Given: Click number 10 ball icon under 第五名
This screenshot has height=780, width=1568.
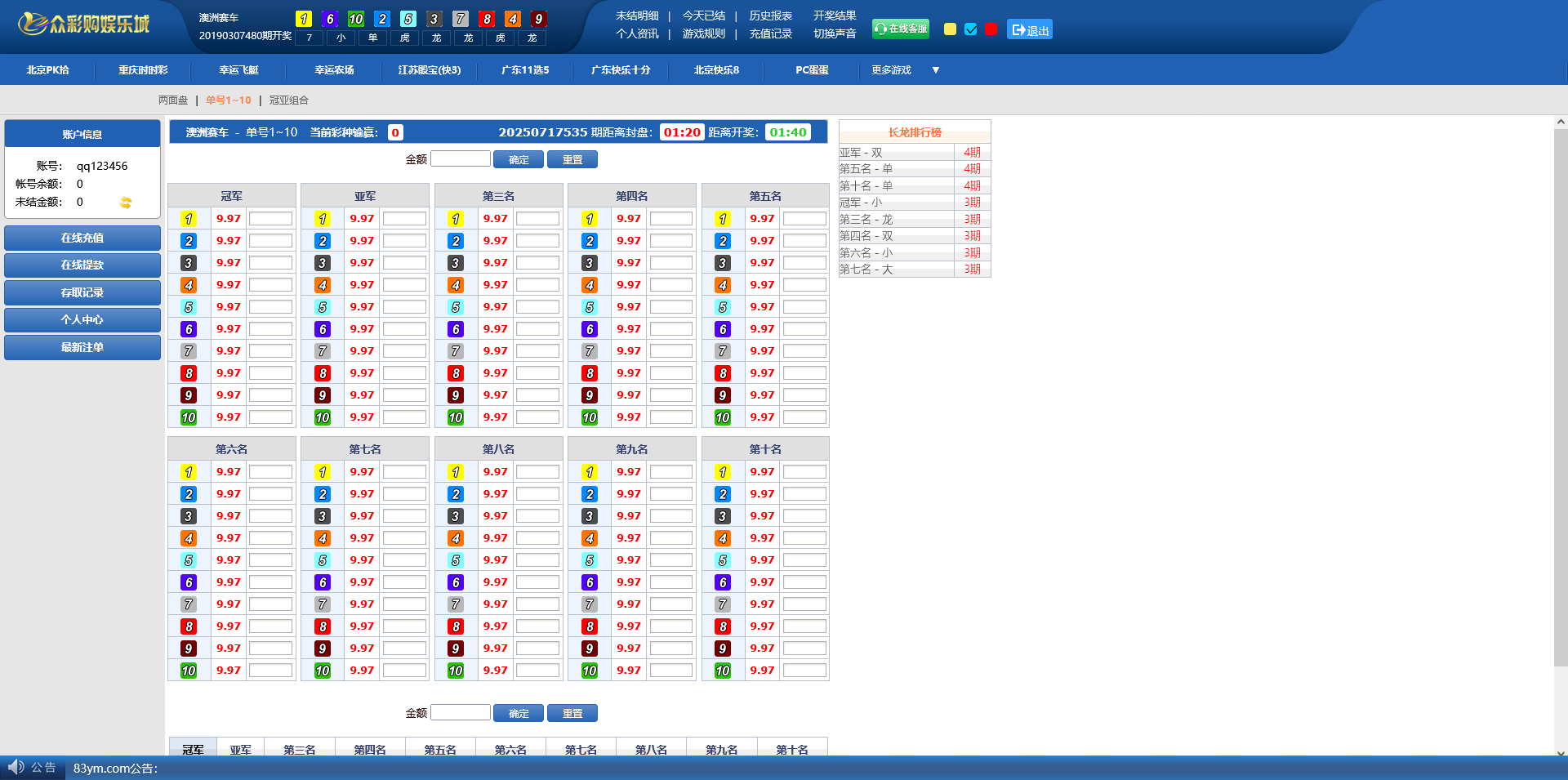Looking at the screenshot, I should [723, 417].
